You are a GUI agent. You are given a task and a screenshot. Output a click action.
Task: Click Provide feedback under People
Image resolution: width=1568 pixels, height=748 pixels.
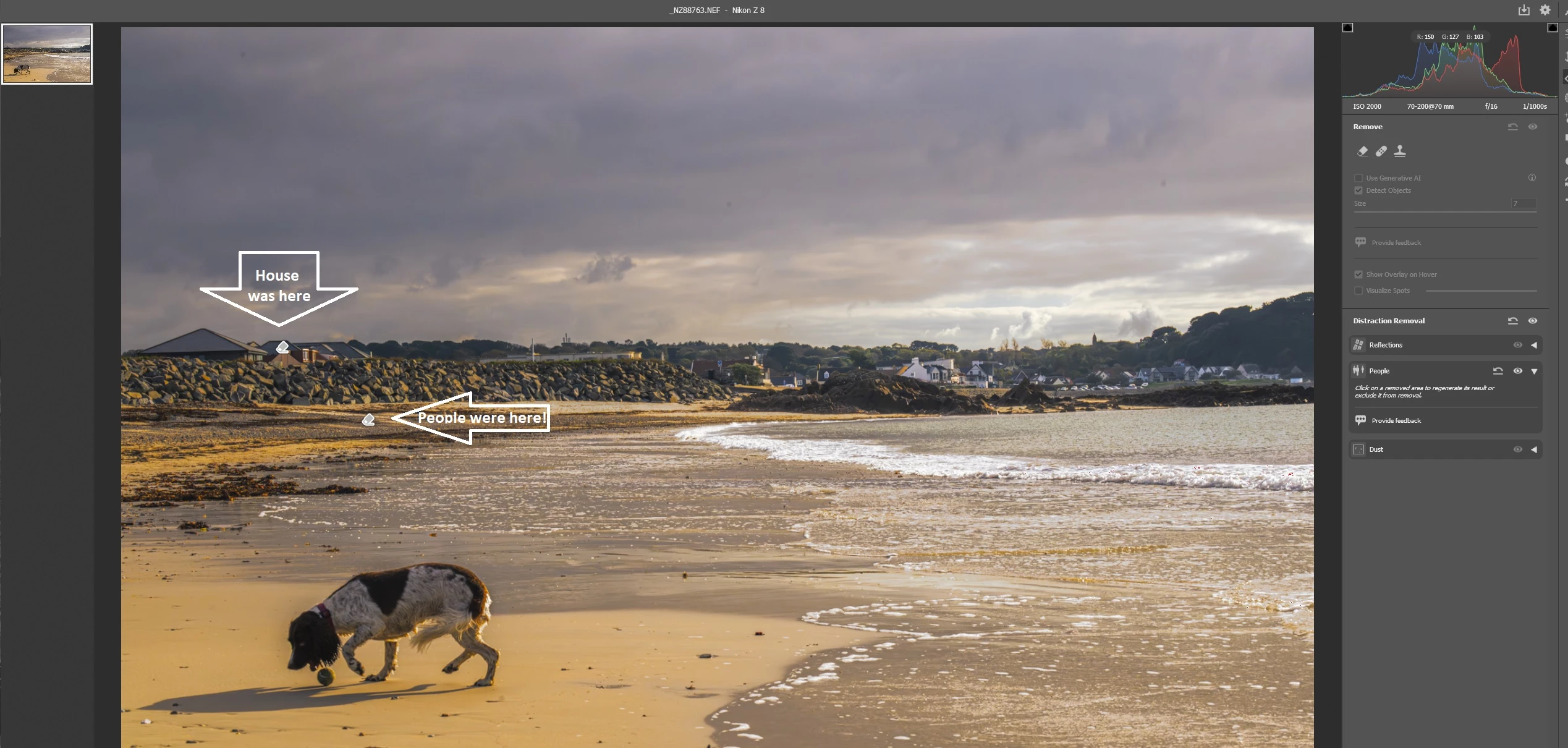1396,420
